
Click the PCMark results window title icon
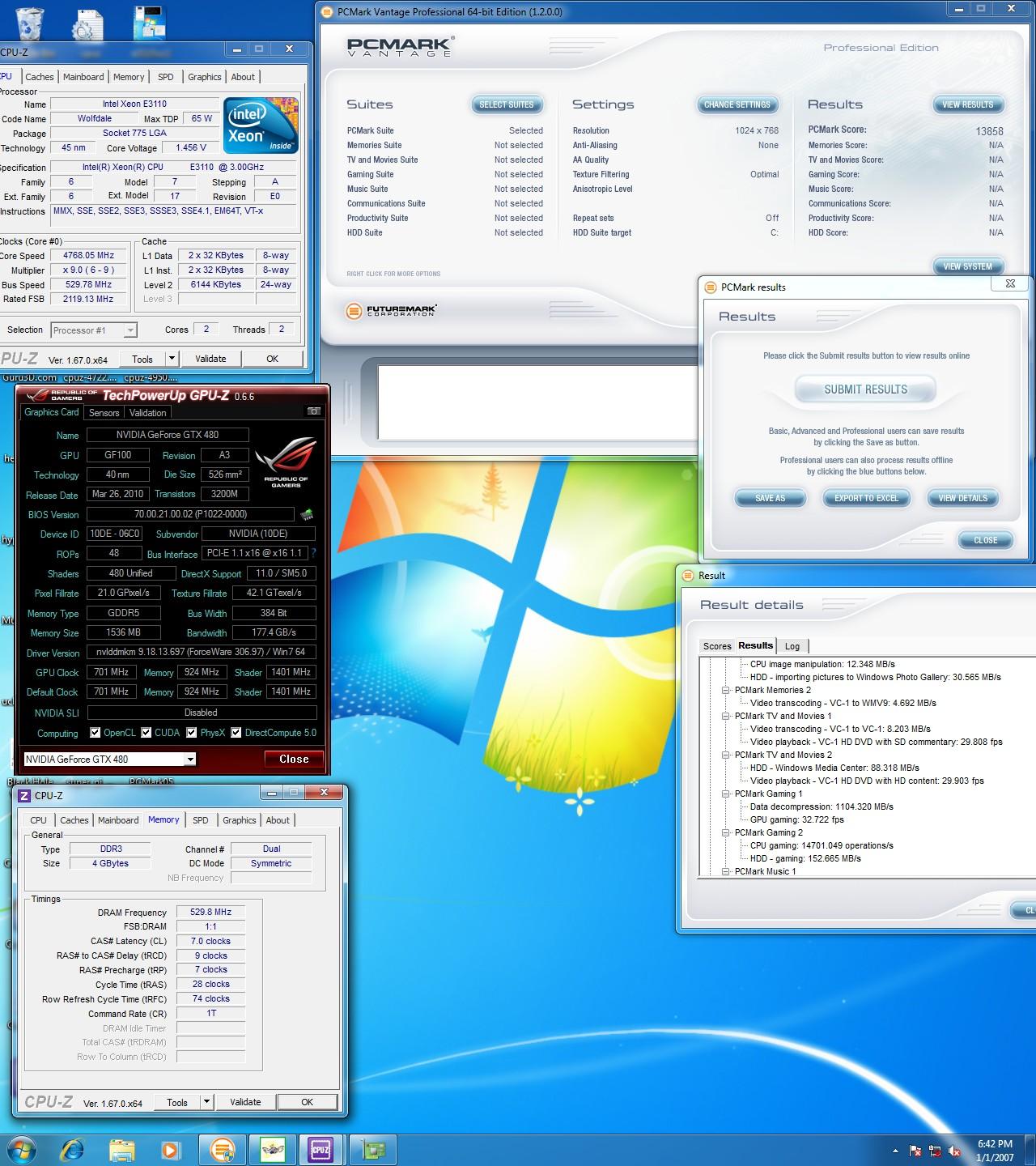711,287
